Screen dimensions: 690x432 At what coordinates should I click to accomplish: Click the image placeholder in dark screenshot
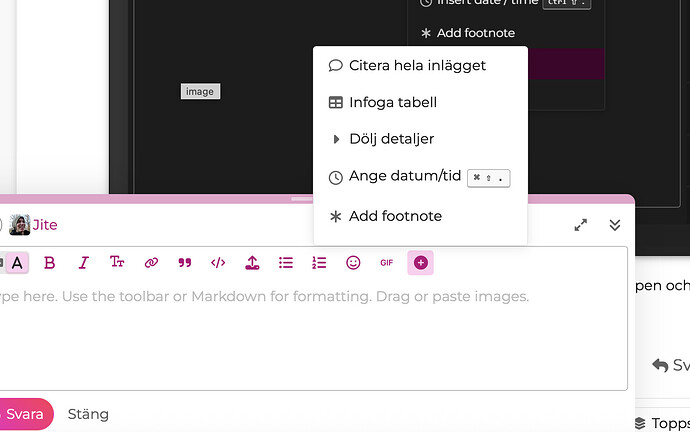click(200, 92)
